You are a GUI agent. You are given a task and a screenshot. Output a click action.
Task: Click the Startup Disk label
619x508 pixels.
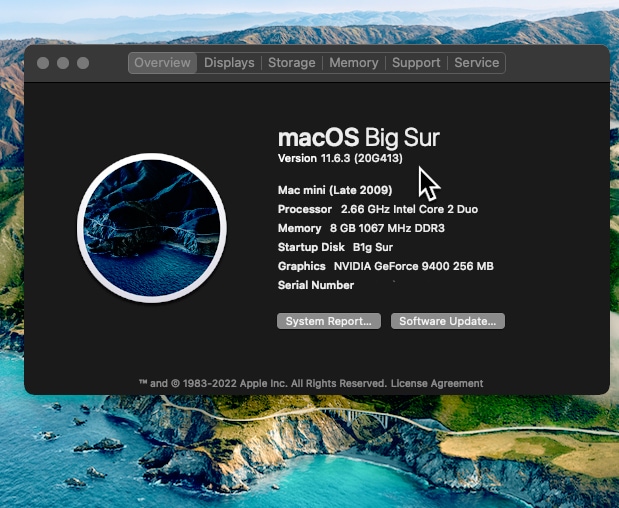[x=311, y=247]
